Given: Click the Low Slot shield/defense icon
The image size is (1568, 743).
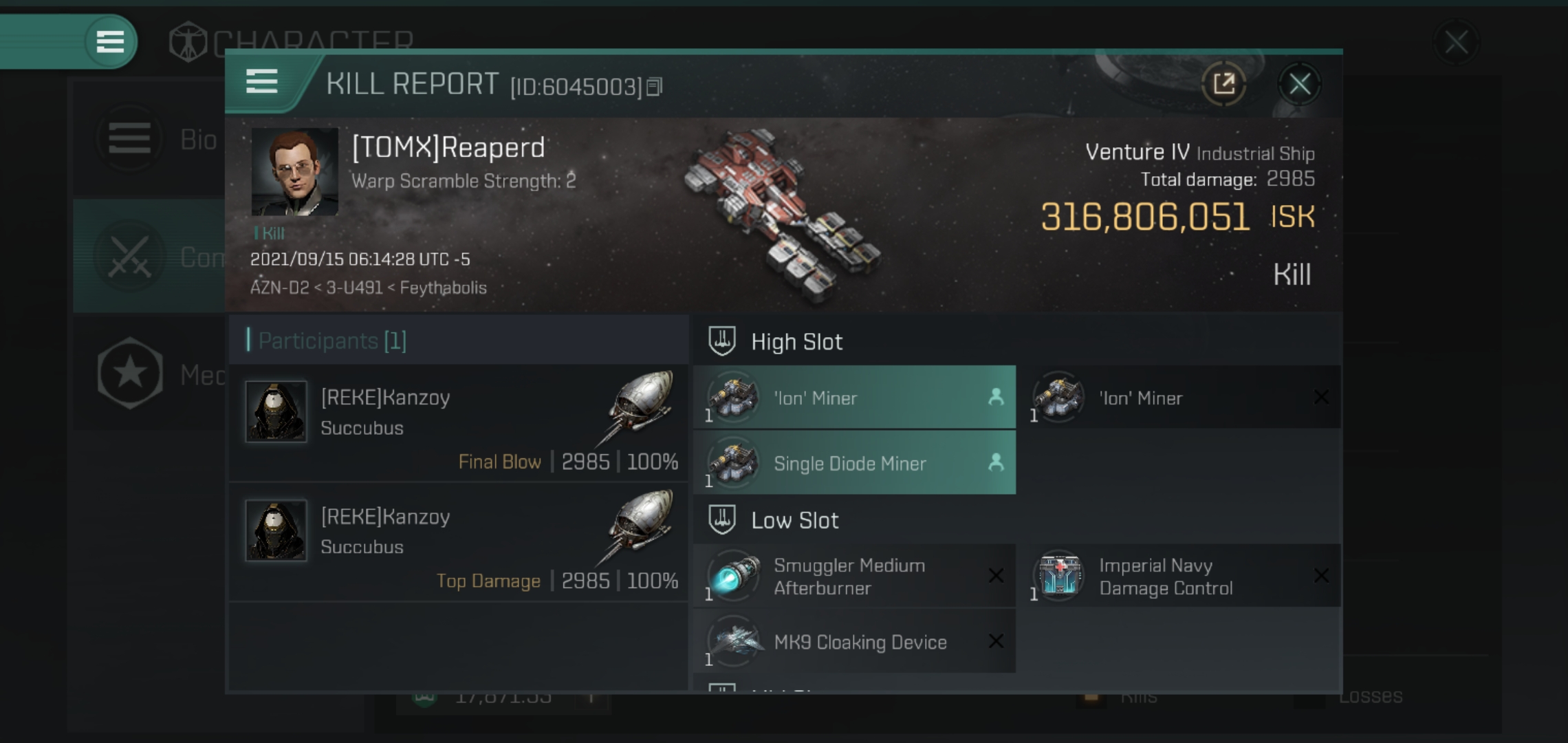Looking at the screenshot, I should [723, 518].
